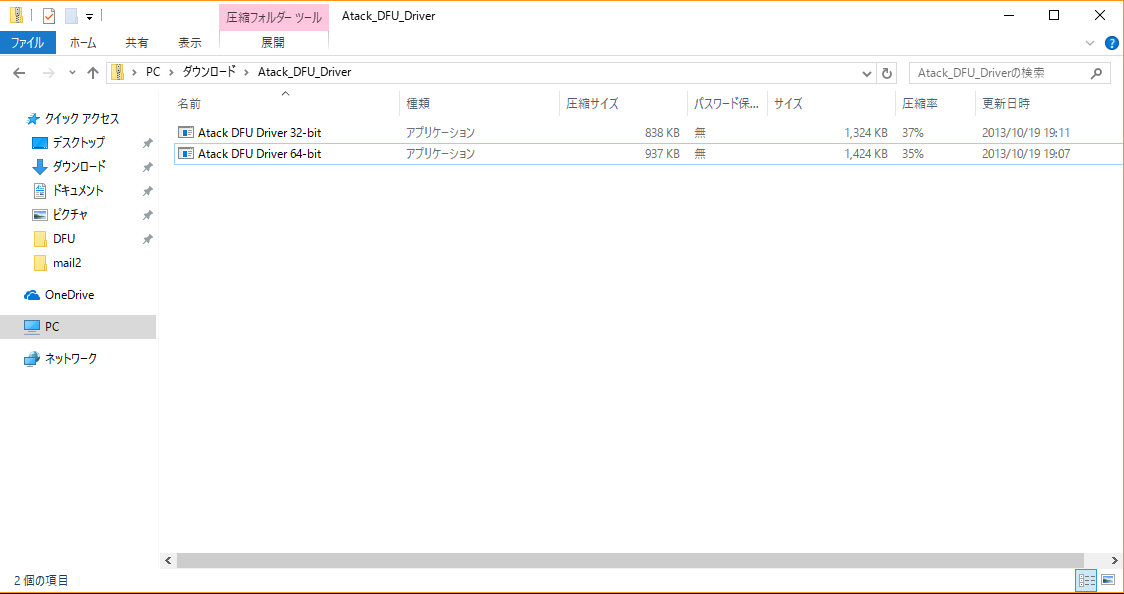1124x594 pixels.
Task: Open the ファイル menu tab
Action: tap(27, 43)
